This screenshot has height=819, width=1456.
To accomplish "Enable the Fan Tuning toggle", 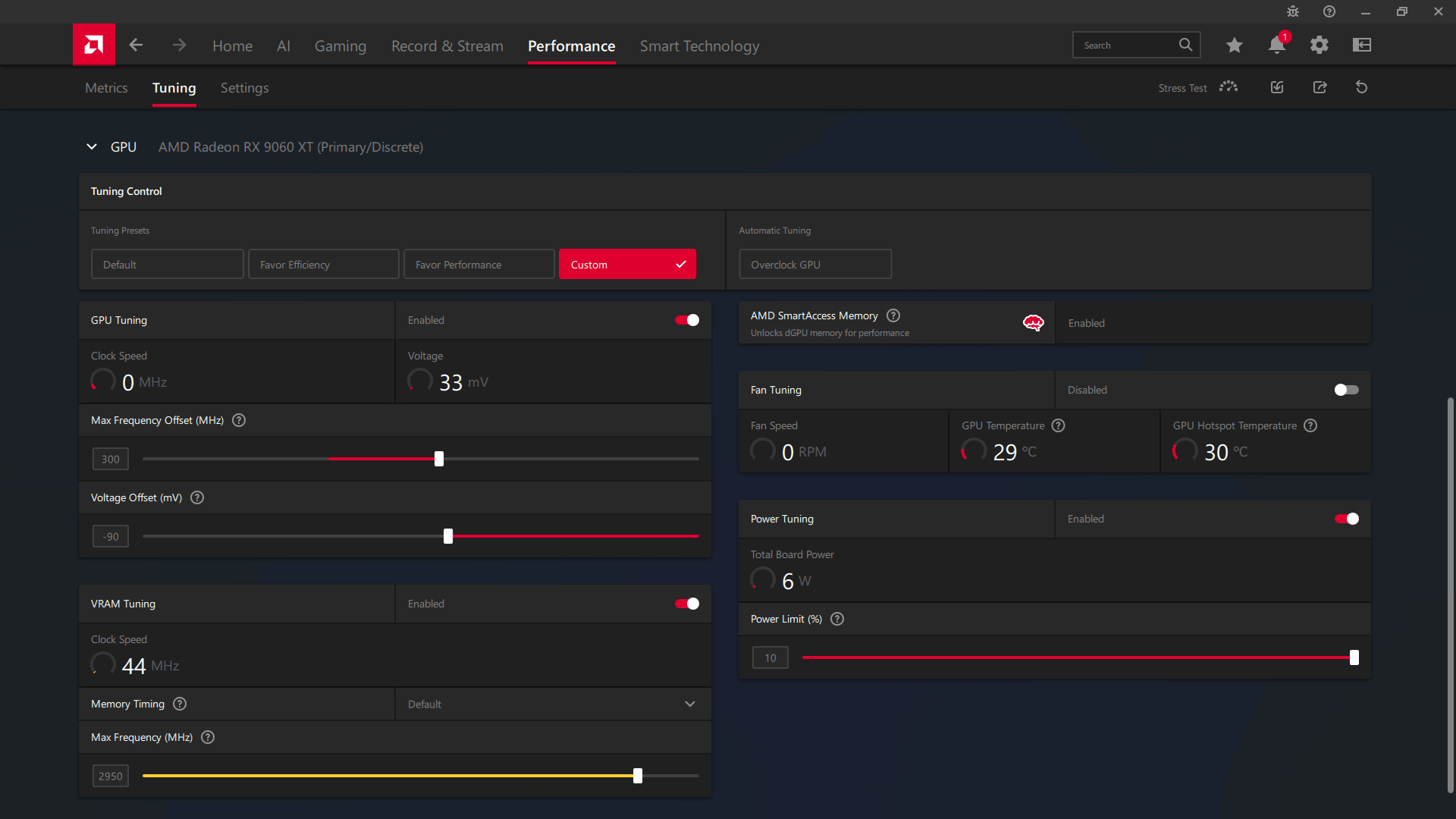I will [x=1347, y=390].
